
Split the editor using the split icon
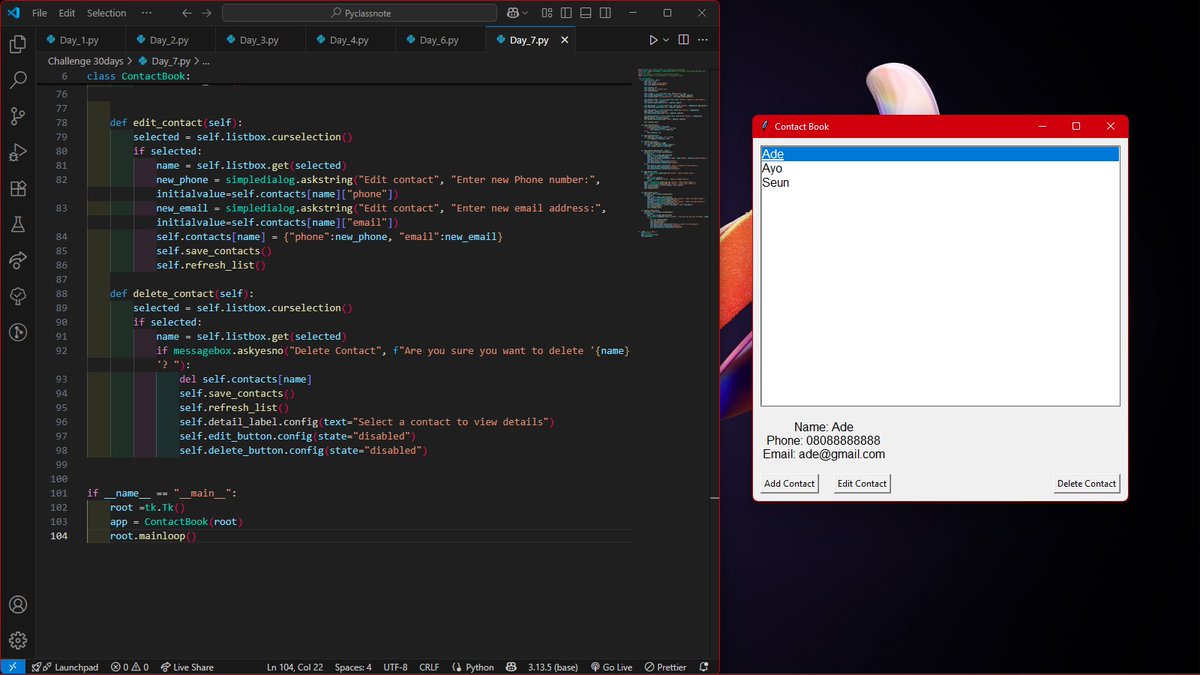681,39
